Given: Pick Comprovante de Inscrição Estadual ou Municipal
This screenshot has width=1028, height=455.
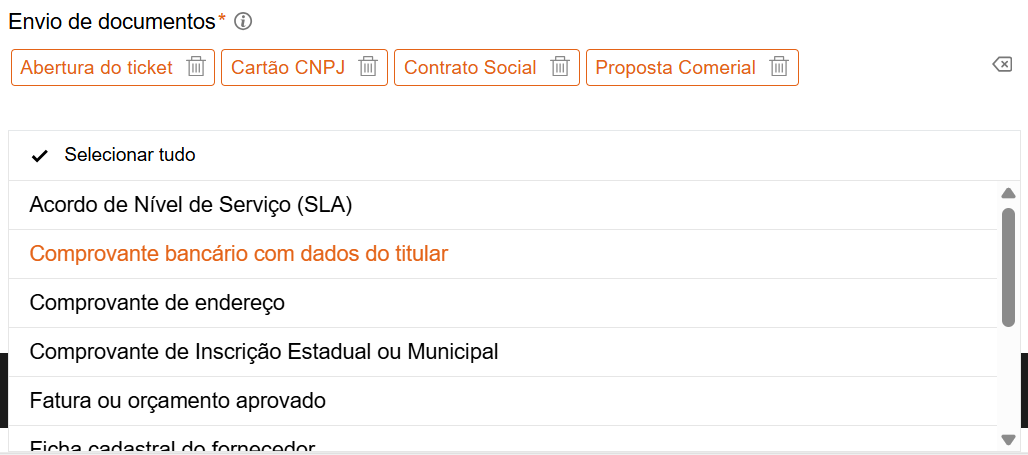Looking at the screenshot, I should click(x=264, y=352).
